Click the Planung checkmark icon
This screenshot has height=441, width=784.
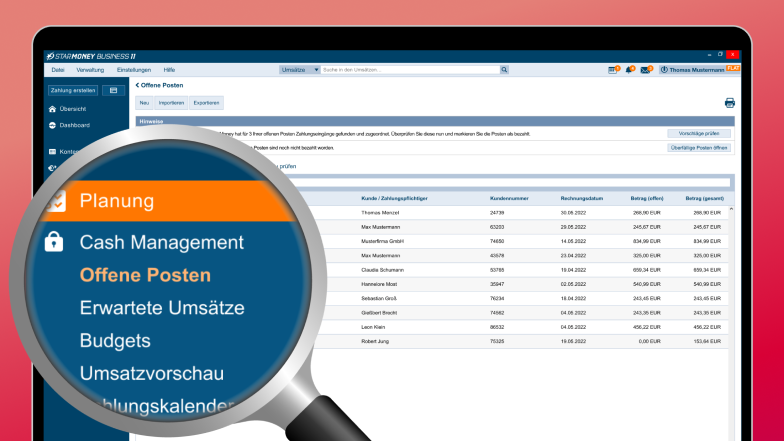(x=55, y=201)
